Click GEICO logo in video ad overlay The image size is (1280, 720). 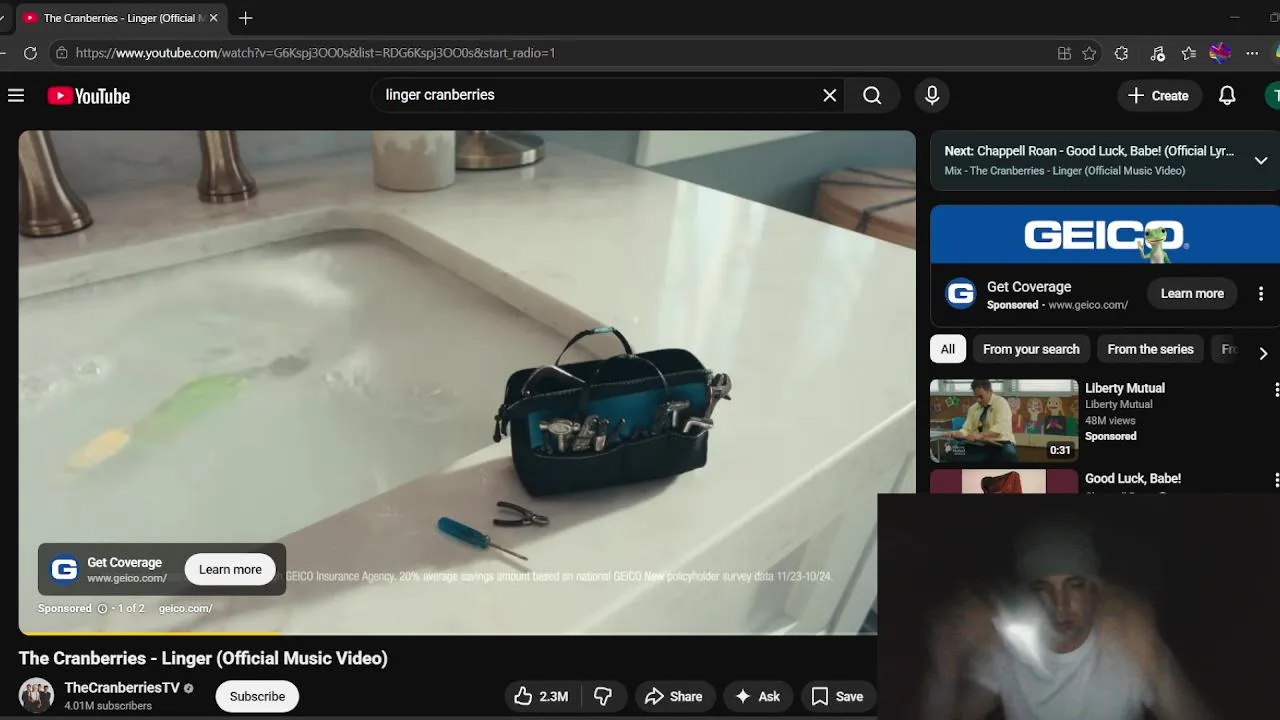[64, 569]
